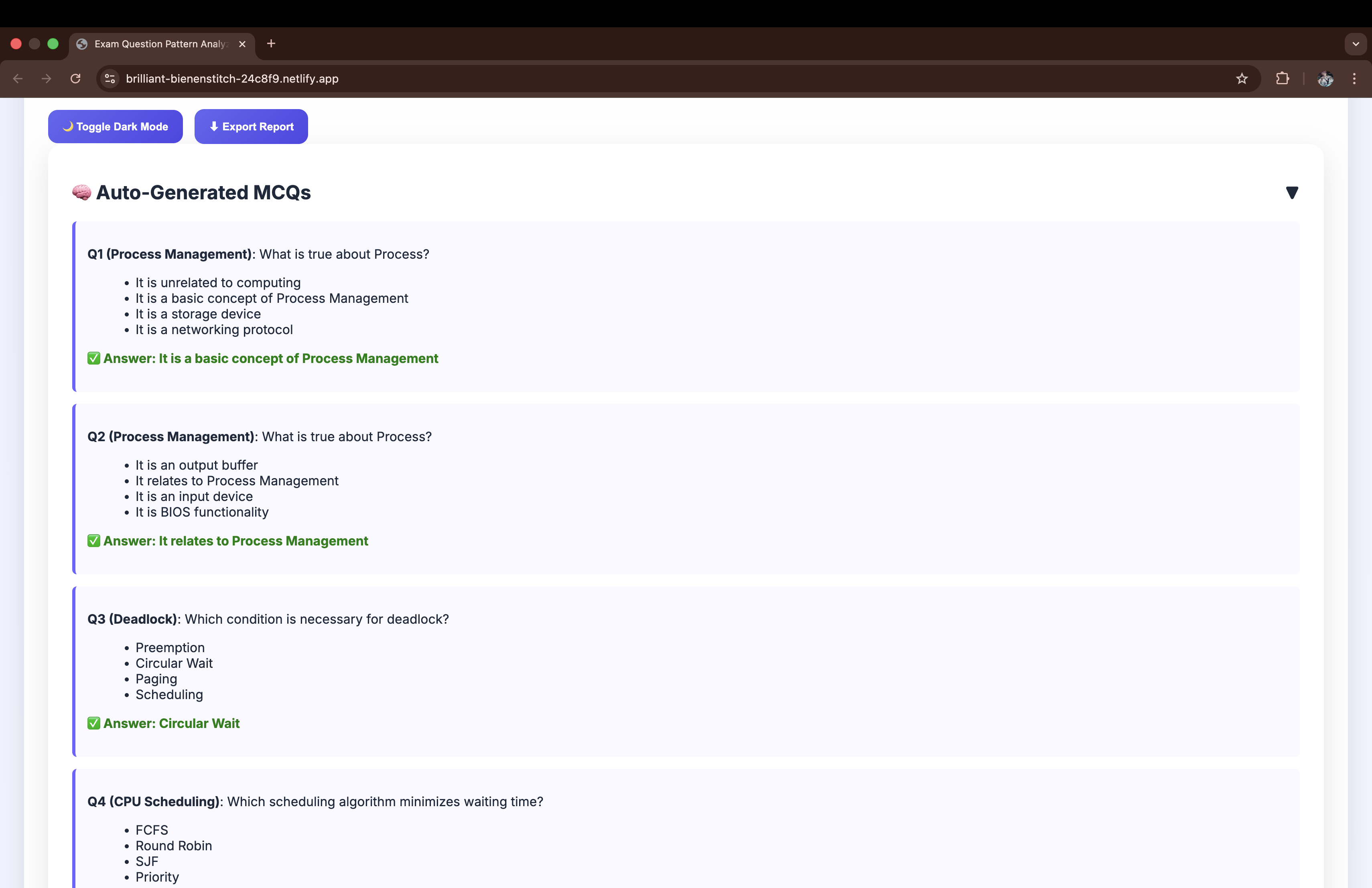View site information icon in address bar

coord(110,78)
